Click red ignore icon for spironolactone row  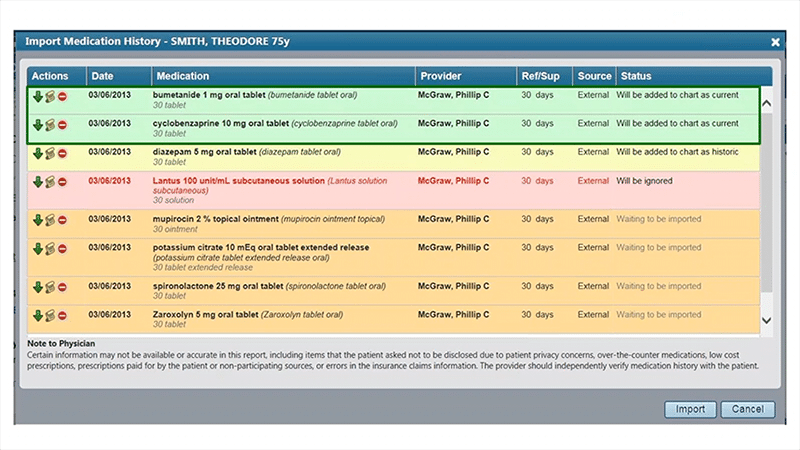click(62, 288)
